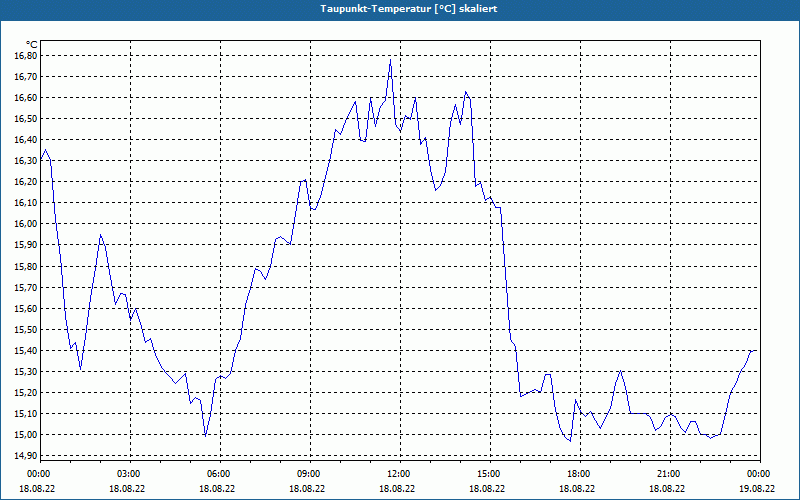Viewport: 800px width, 500px height.
Task: Select the 15:00 time label
Action: pyautogui.click(x=487, y=474)
